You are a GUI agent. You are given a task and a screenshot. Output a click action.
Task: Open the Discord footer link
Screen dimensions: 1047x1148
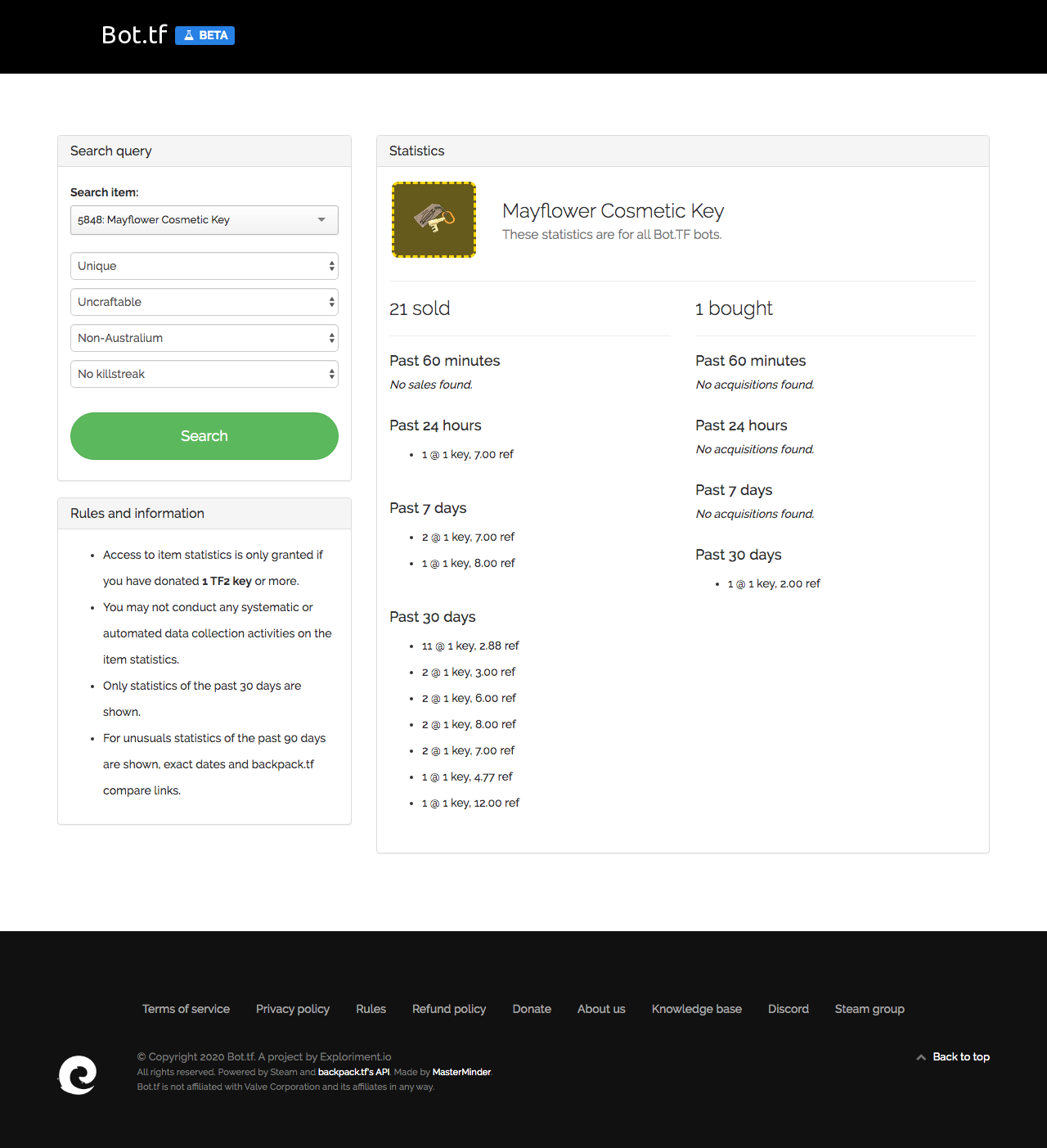[x=789, y=1009]
